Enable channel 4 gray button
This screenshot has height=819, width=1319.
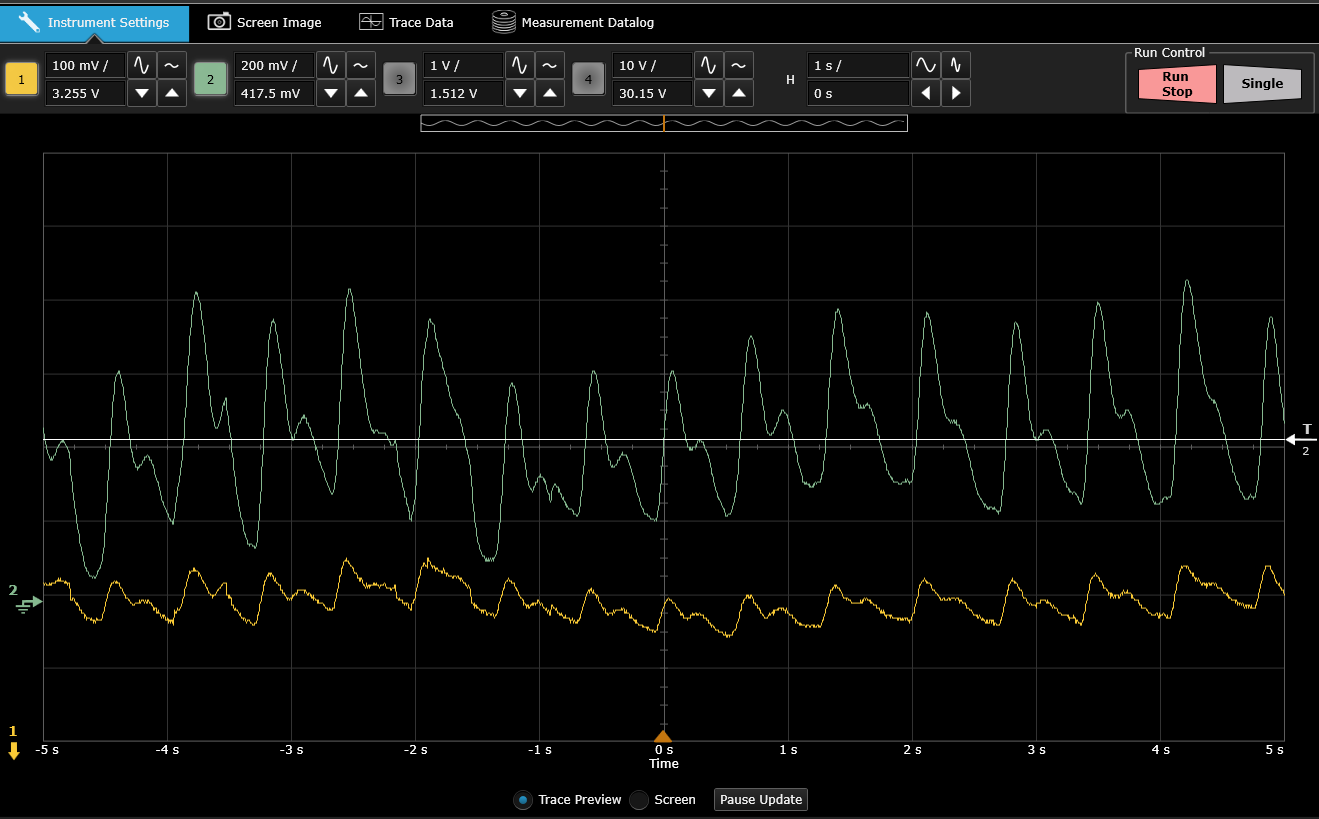point(588,79)
